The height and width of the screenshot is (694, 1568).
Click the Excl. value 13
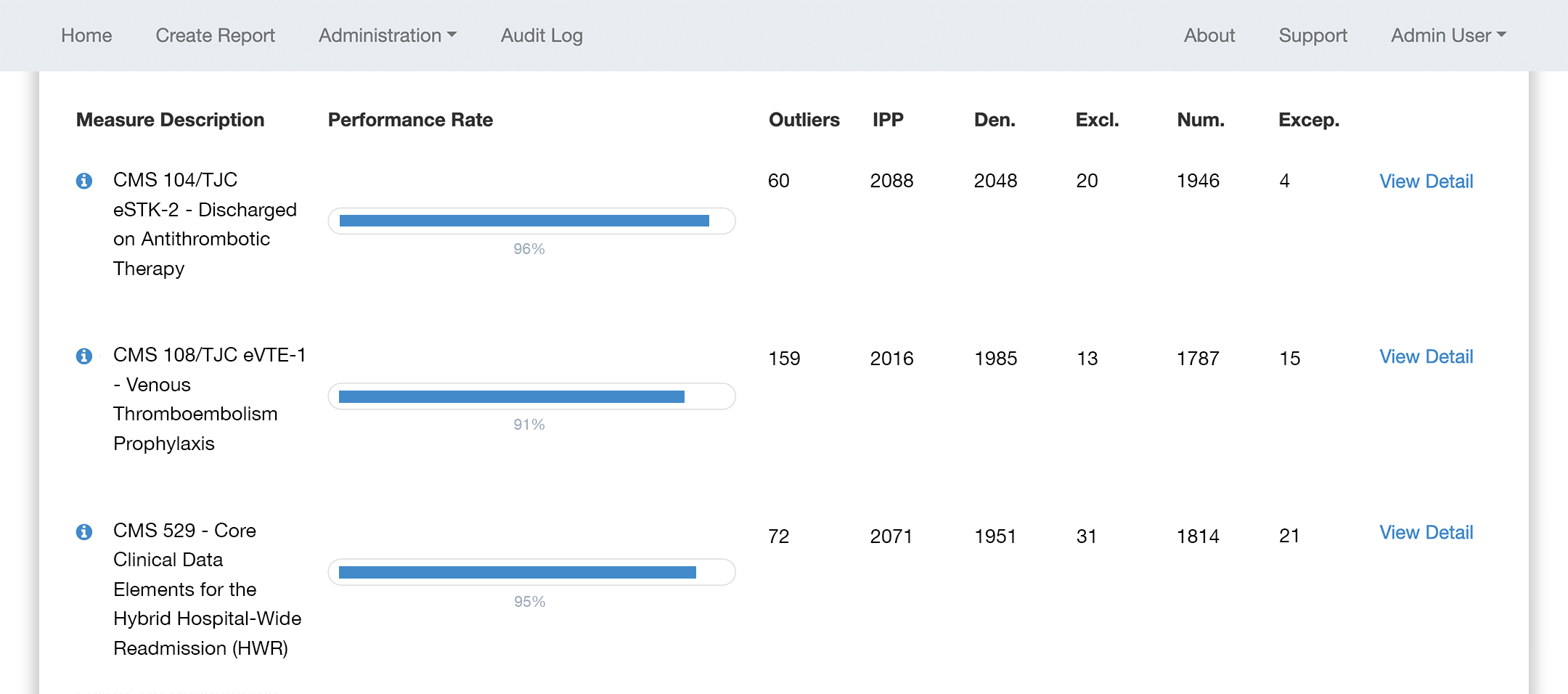[x=1087, y=359]
